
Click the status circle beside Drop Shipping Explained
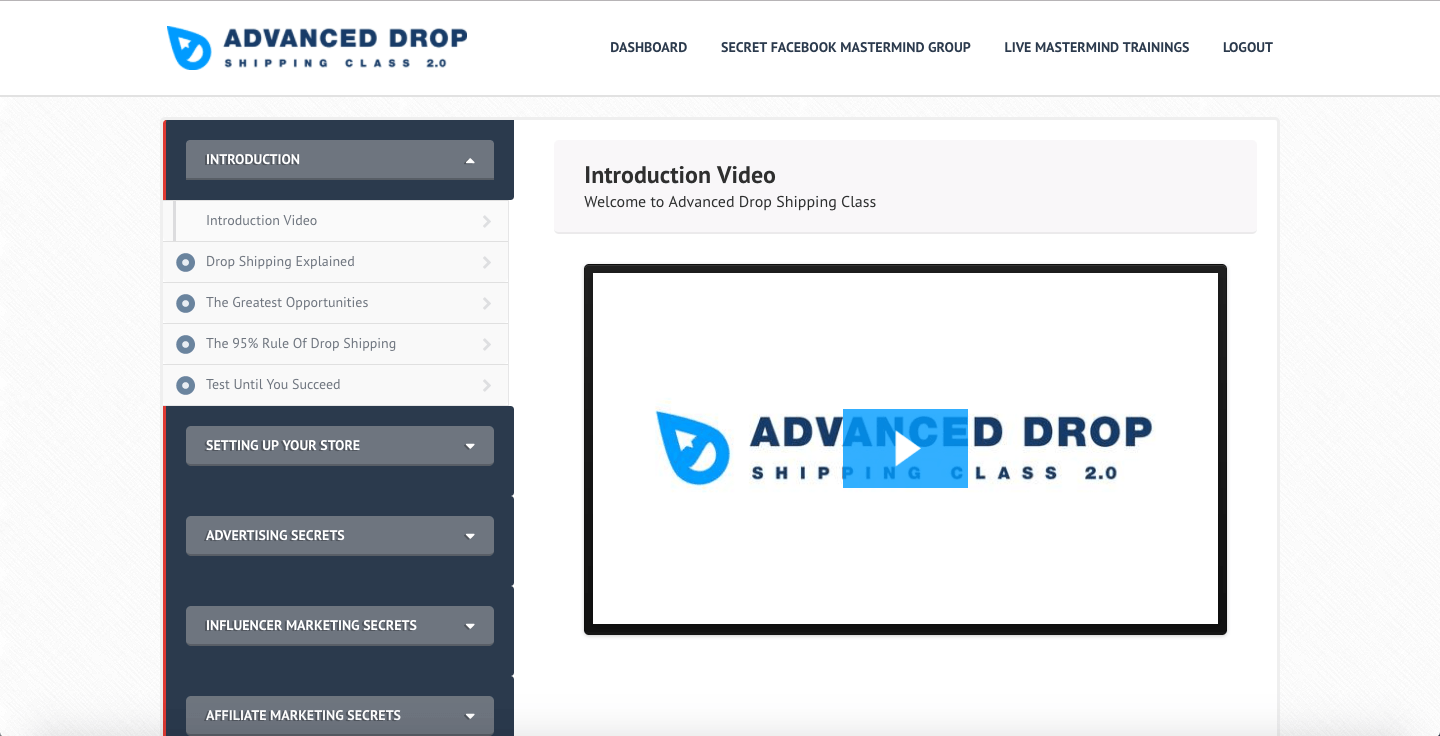pyautogui.click(x=185, y=262)
